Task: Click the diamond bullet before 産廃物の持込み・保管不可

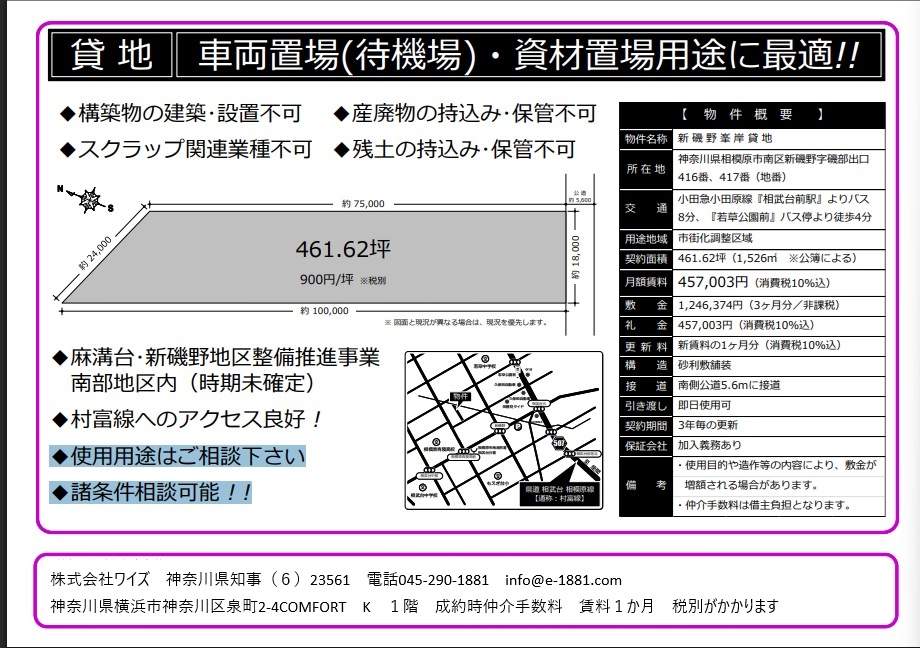Action: [x=341, y=114]
